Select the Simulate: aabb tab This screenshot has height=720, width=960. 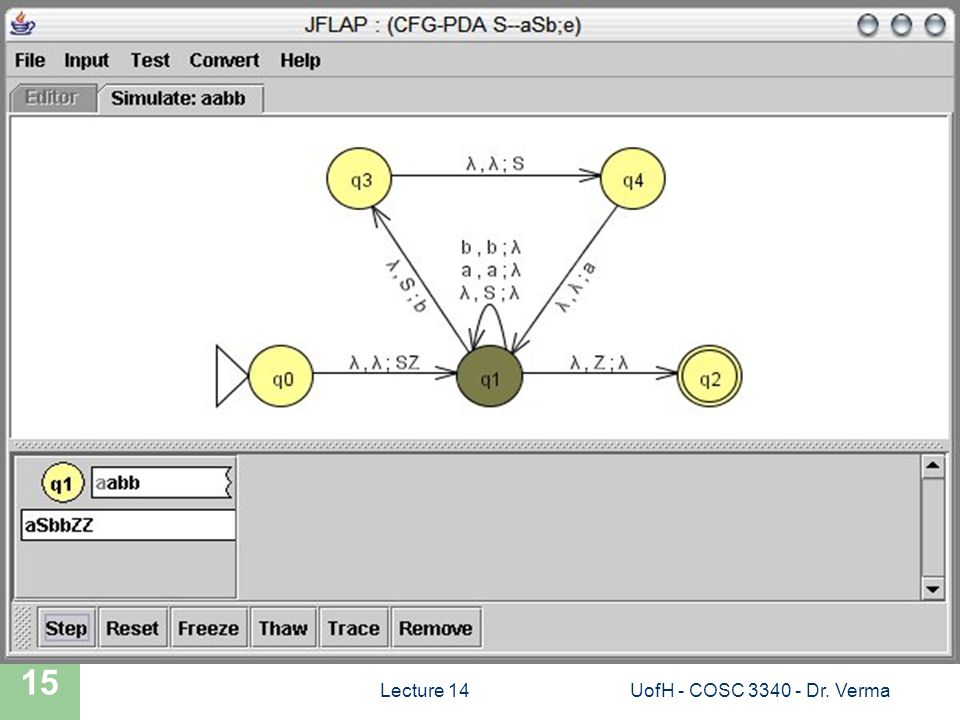click(182, 98)
